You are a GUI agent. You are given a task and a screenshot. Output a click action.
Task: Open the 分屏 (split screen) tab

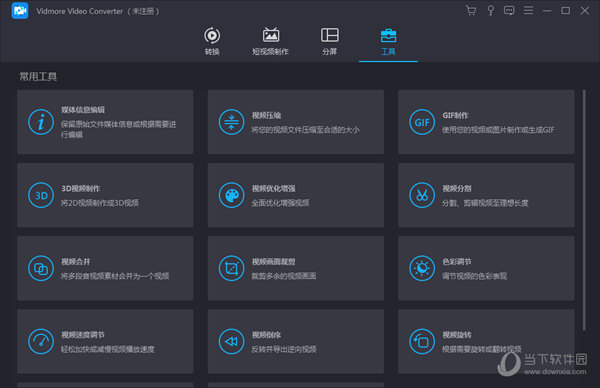pos(329,41)
